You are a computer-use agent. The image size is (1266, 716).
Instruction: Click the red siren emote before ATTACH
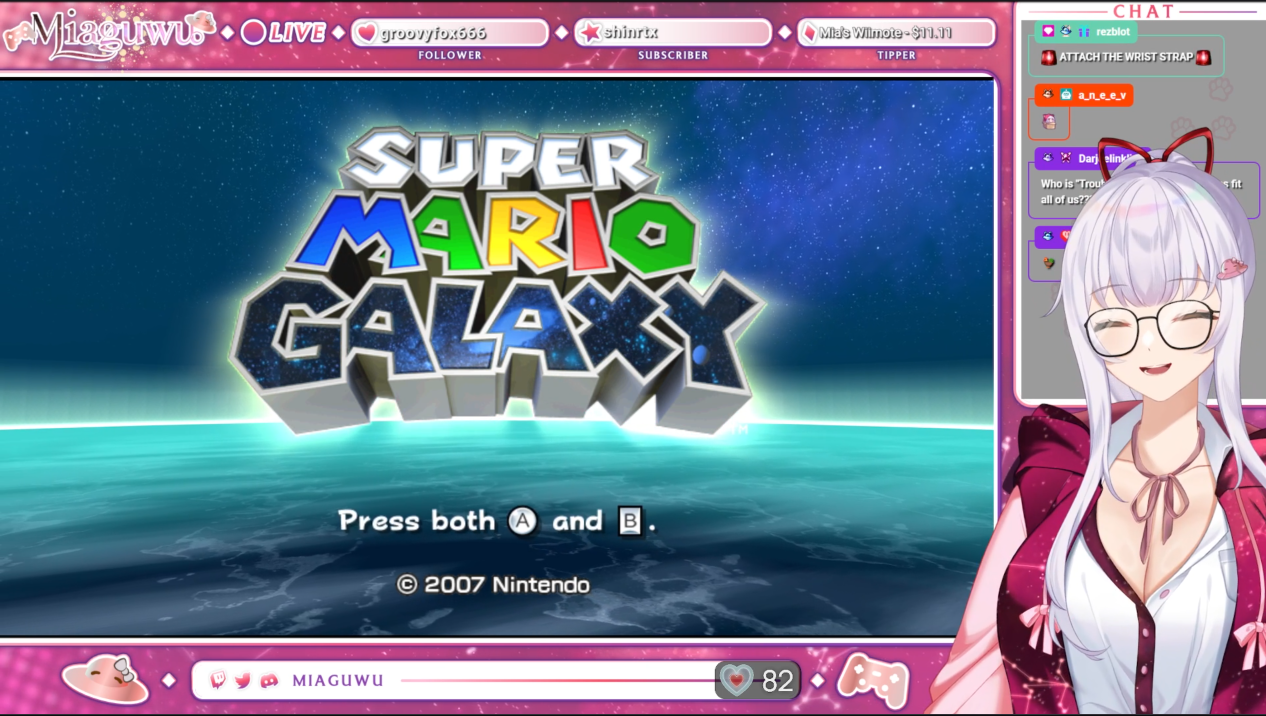pyautogui.click(x=1048, y=57)
